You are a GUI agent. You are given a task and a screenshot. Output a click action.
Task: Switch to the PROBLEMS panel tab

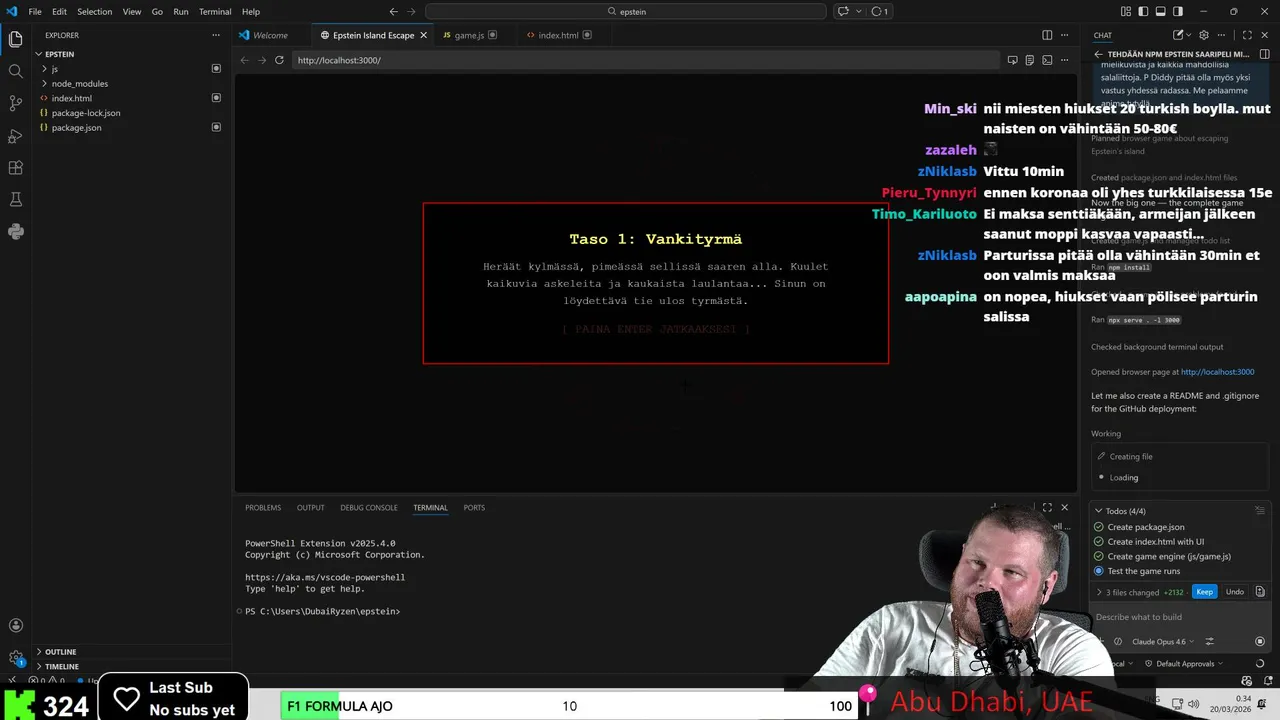[x=263, y=507]
